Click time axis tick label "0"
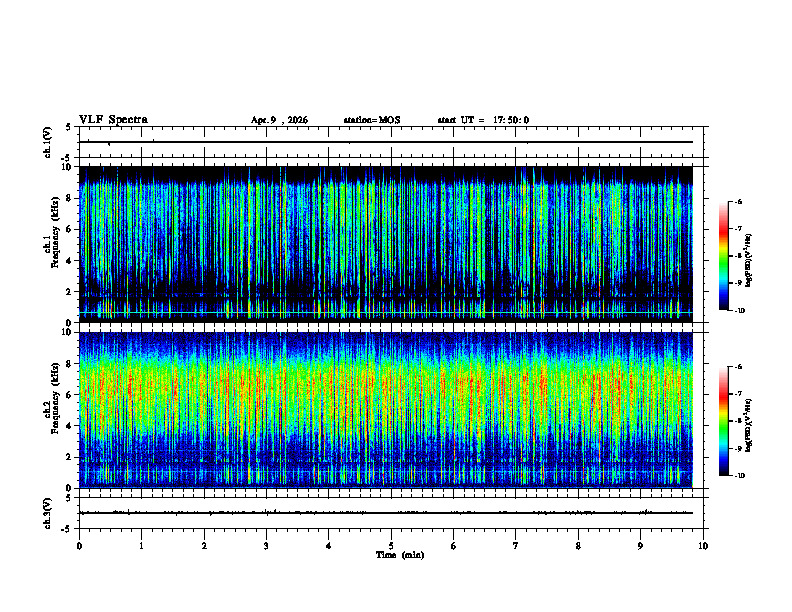Image resolution: width=792 pixels, height=612 pixels. 79,546
